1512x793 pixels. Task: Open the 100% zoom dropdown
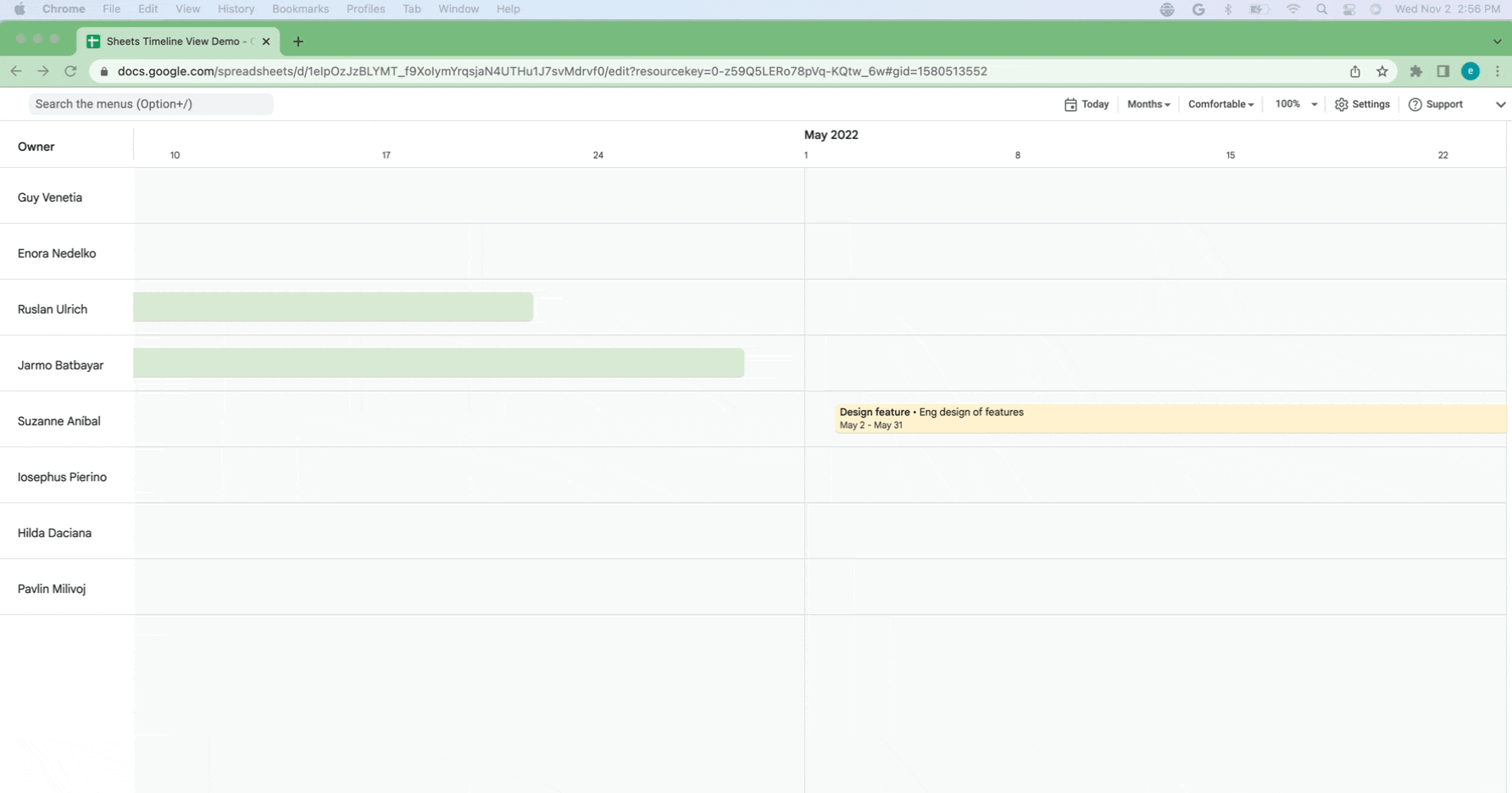point(1296,104)
